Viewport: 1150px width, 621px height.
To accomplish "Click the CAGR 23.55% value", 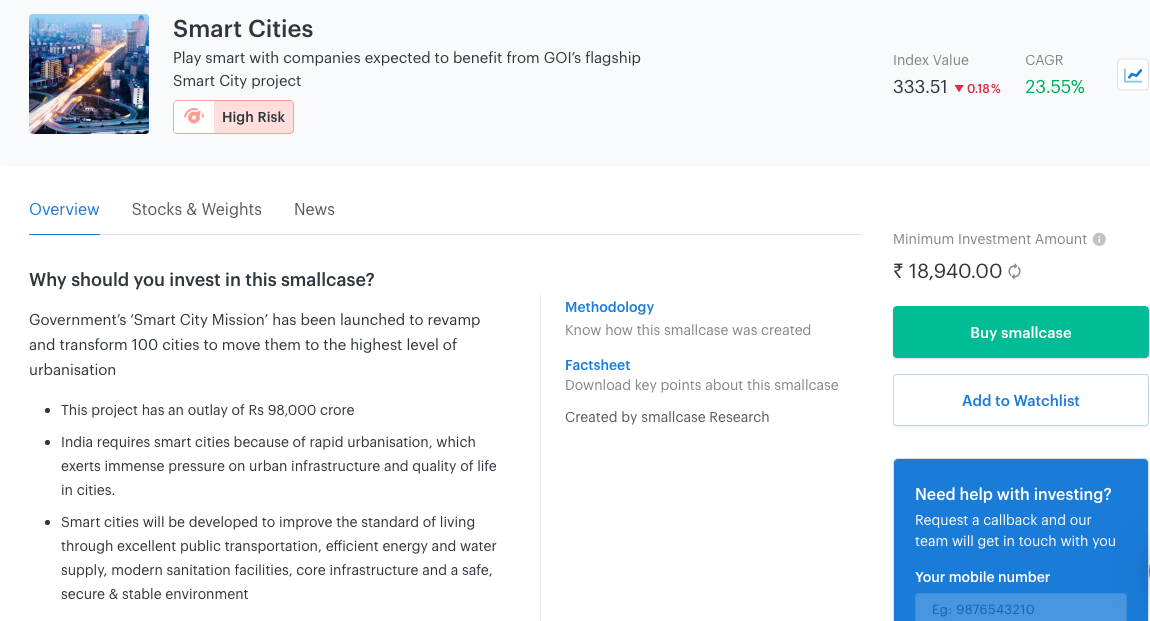I will point(1054,87).
